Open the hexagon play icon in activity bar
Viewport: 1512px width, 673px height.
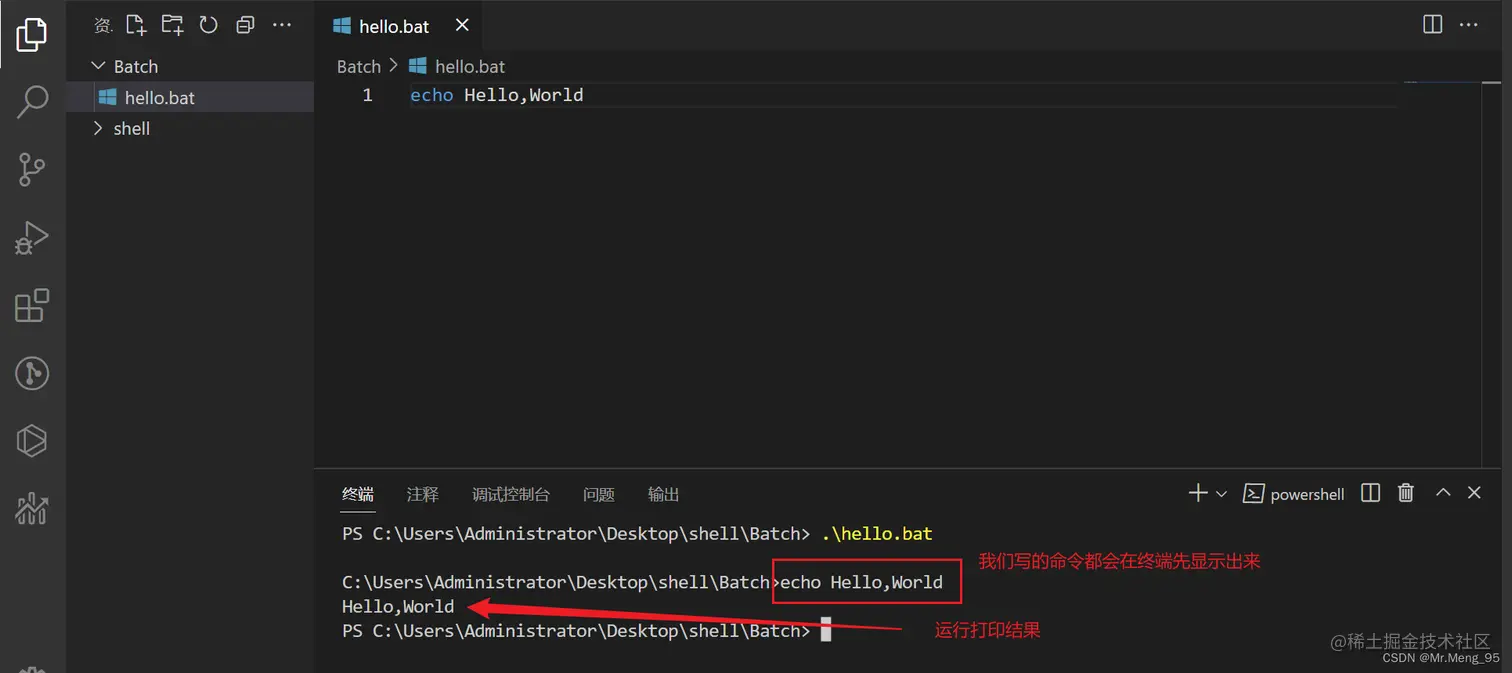tap(32, 440)
